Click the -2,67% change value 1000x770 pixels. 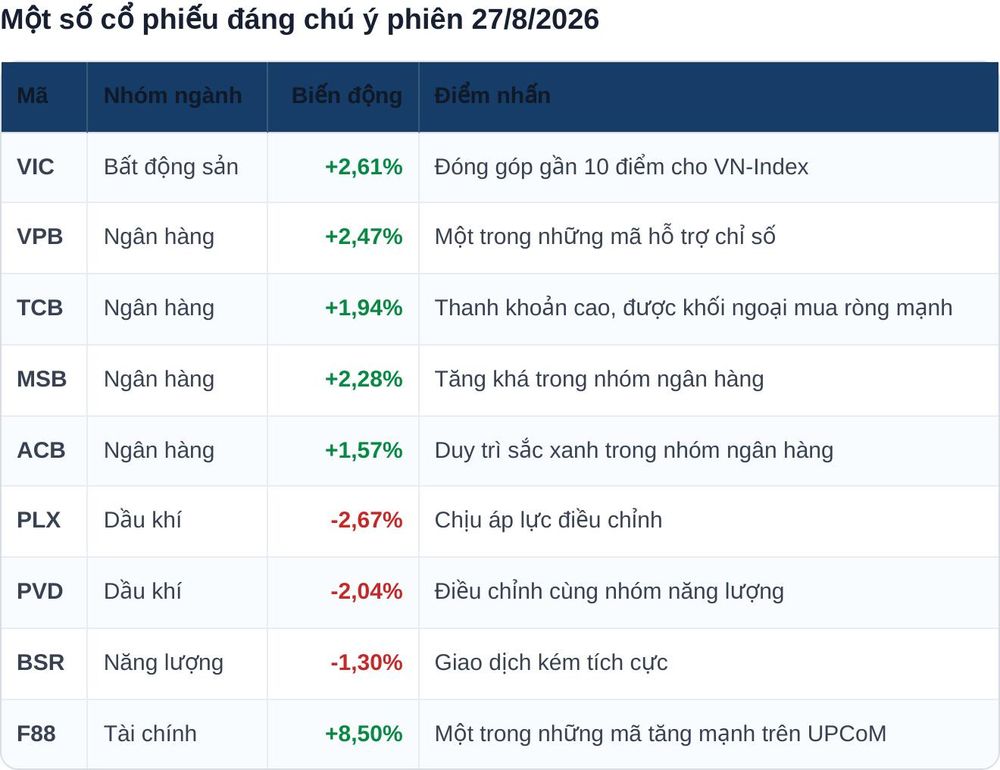pos(367,520)
